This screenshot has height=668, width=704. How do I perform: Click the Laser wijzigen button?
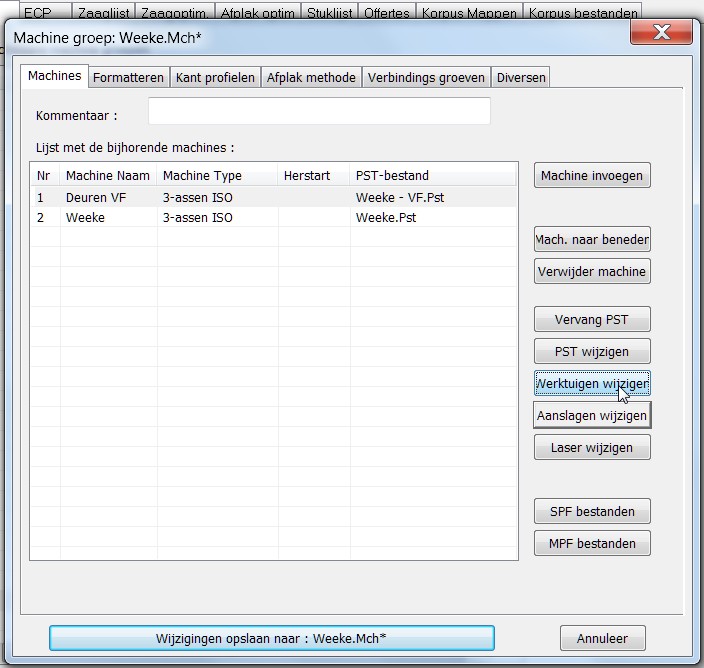(x=592, y=447)
